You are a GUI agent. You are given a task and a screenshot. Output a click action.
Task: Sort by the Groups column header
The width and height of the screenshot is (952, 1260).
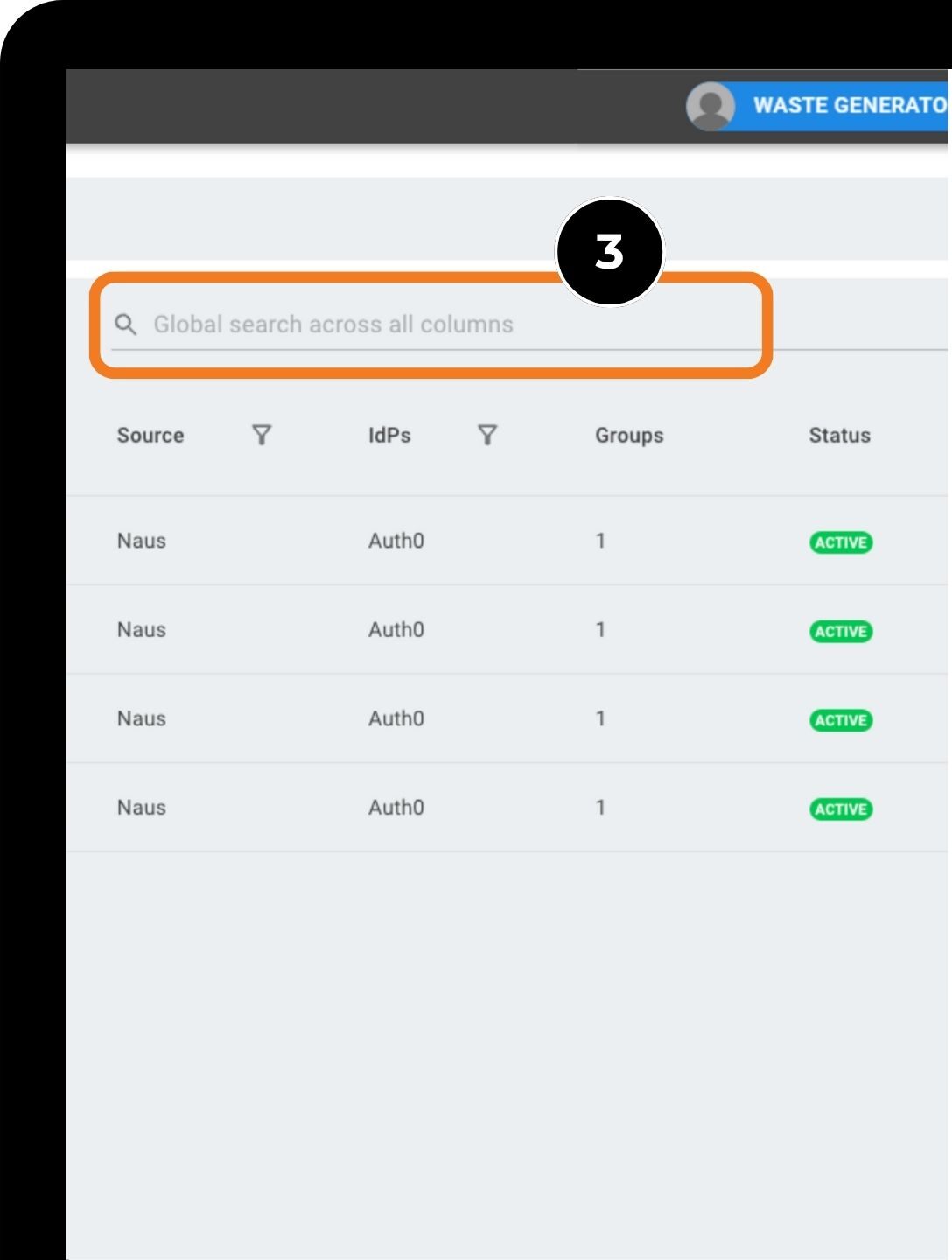click(x=629, y=436)
